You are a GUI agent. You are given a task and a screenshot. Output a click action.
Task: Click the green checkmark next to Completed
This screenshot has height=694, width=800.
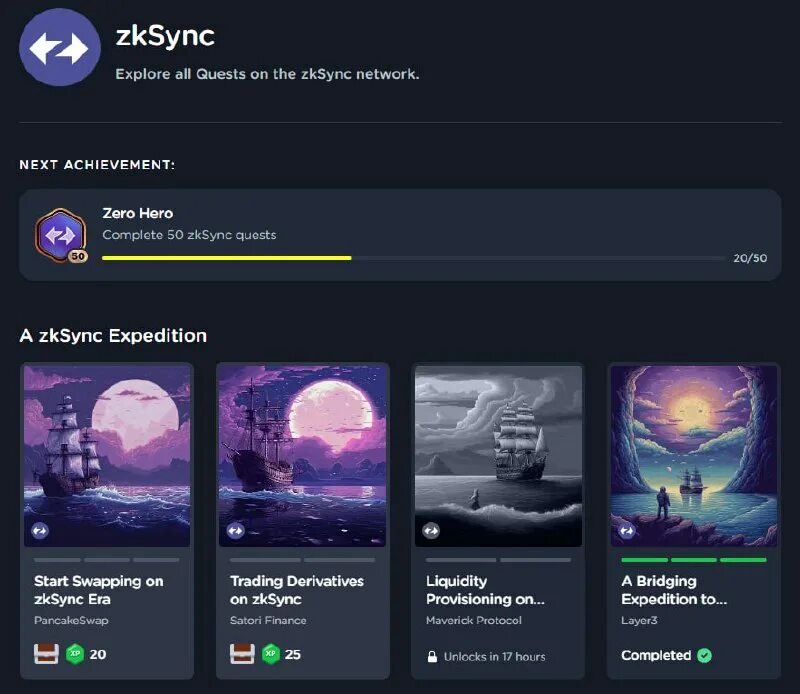click(x=705, y=655)
